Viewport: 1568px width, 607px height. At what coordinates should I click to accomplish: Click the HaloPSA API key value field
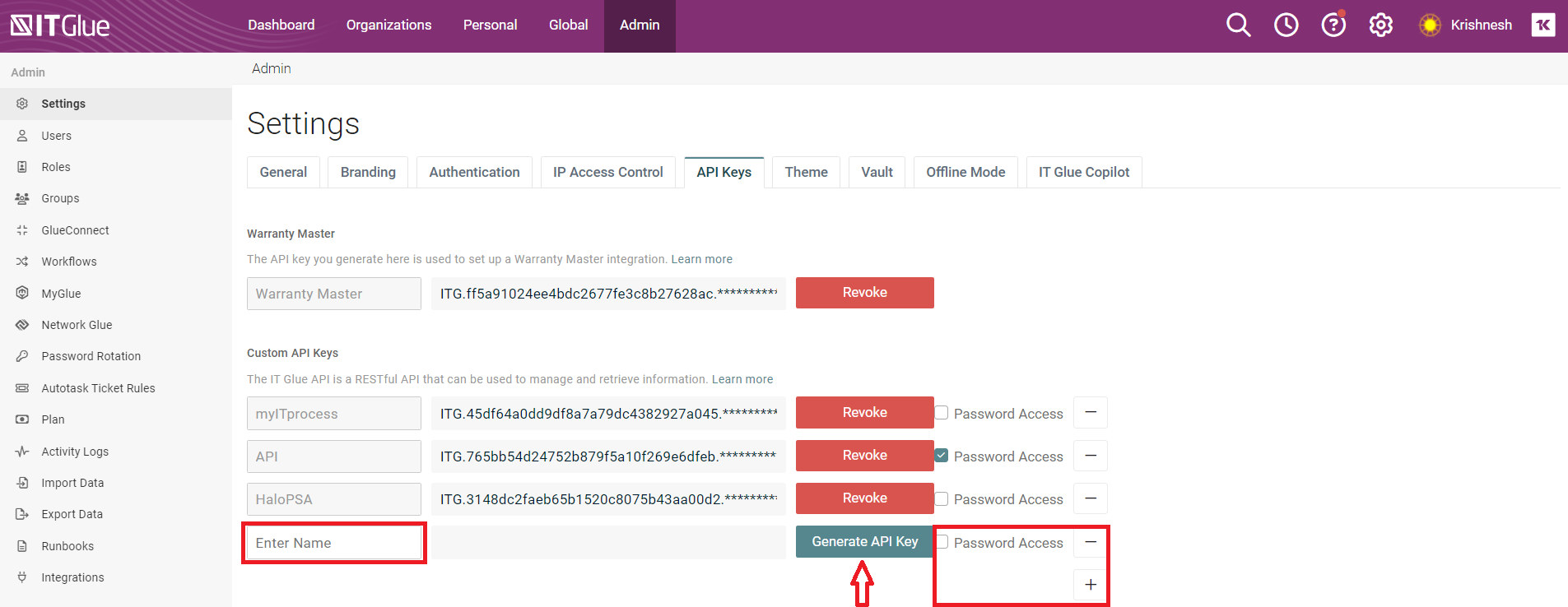pos(608,499)
